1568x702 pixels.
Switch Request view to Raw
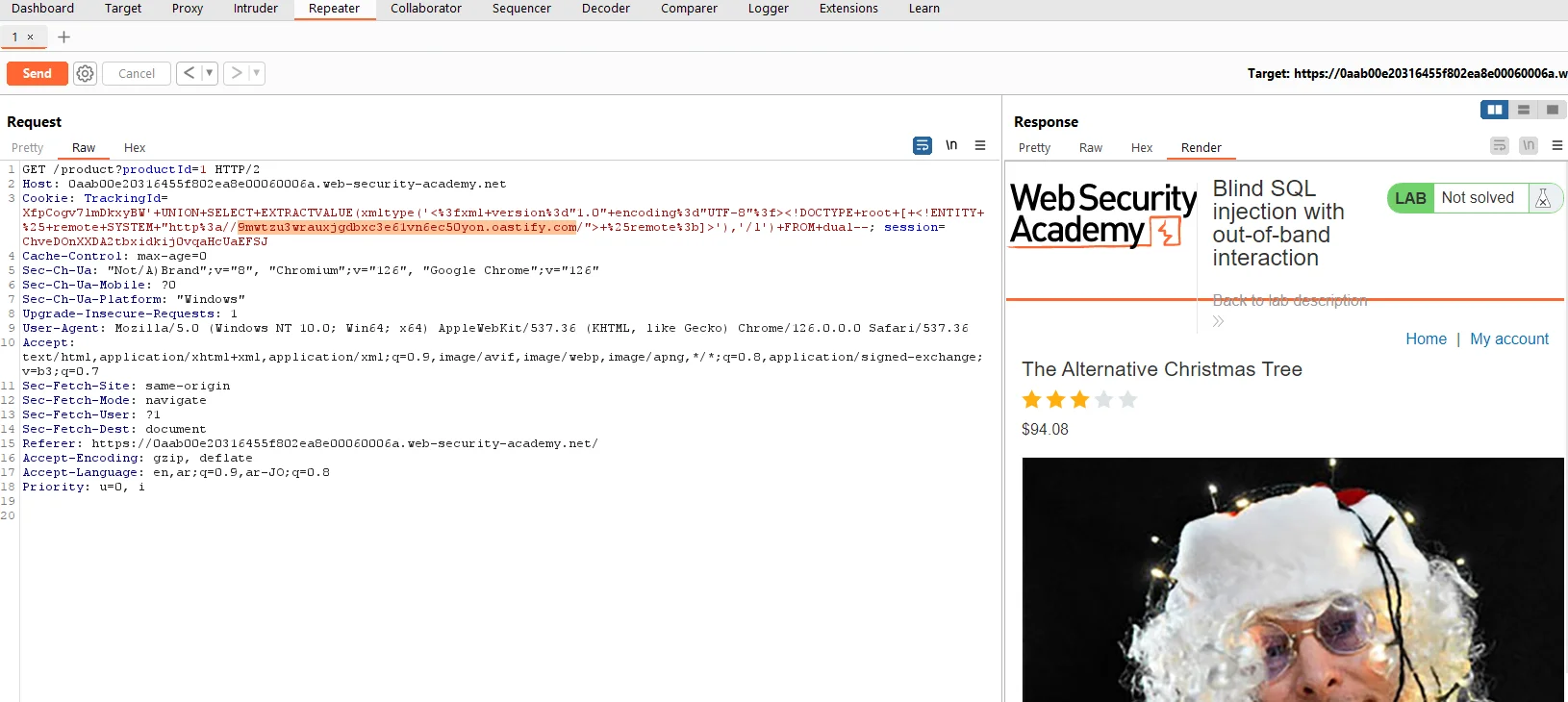[84, 148]
